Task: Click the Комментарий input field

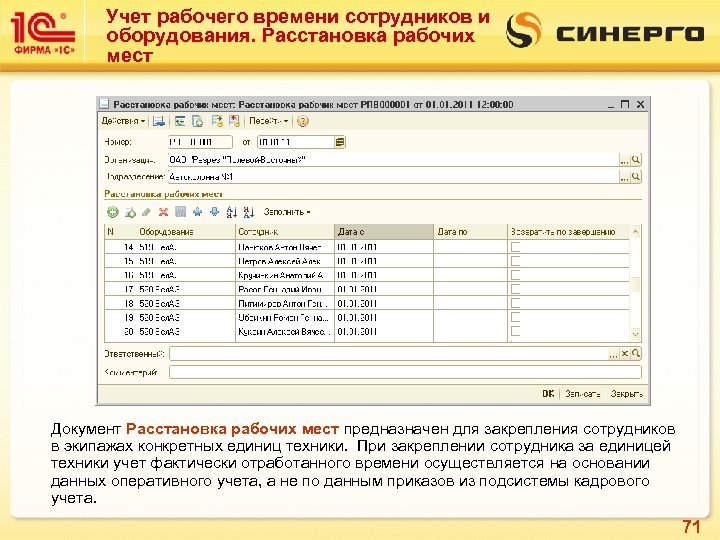Action: [x=405, y=372]
